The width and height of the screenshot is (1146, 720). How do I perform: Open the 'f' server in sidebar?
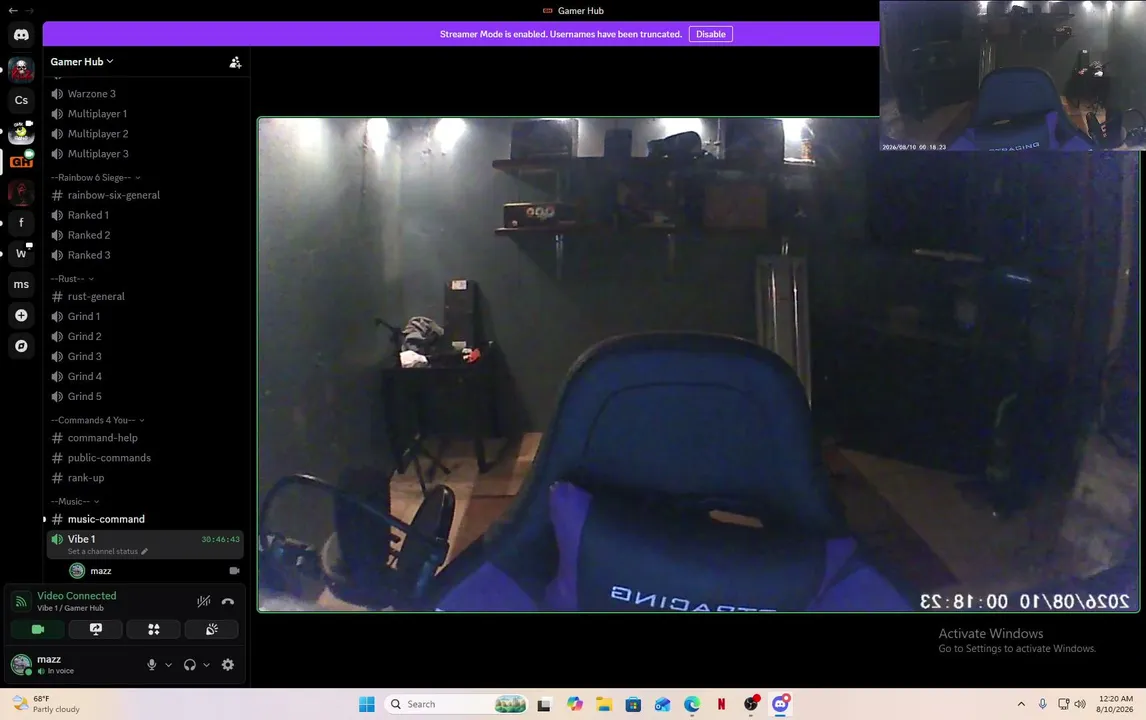[x=21, y=222]
